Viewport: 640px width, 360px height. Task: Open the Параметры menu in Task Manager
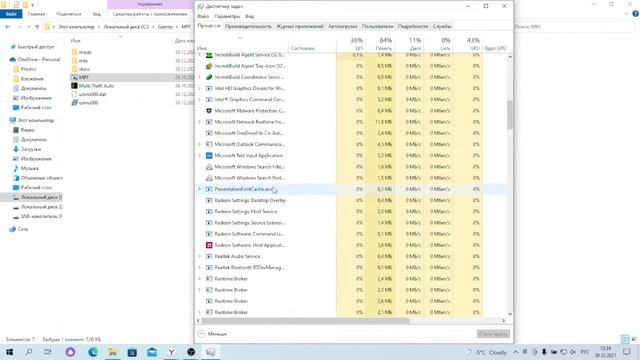coord(227,16)
